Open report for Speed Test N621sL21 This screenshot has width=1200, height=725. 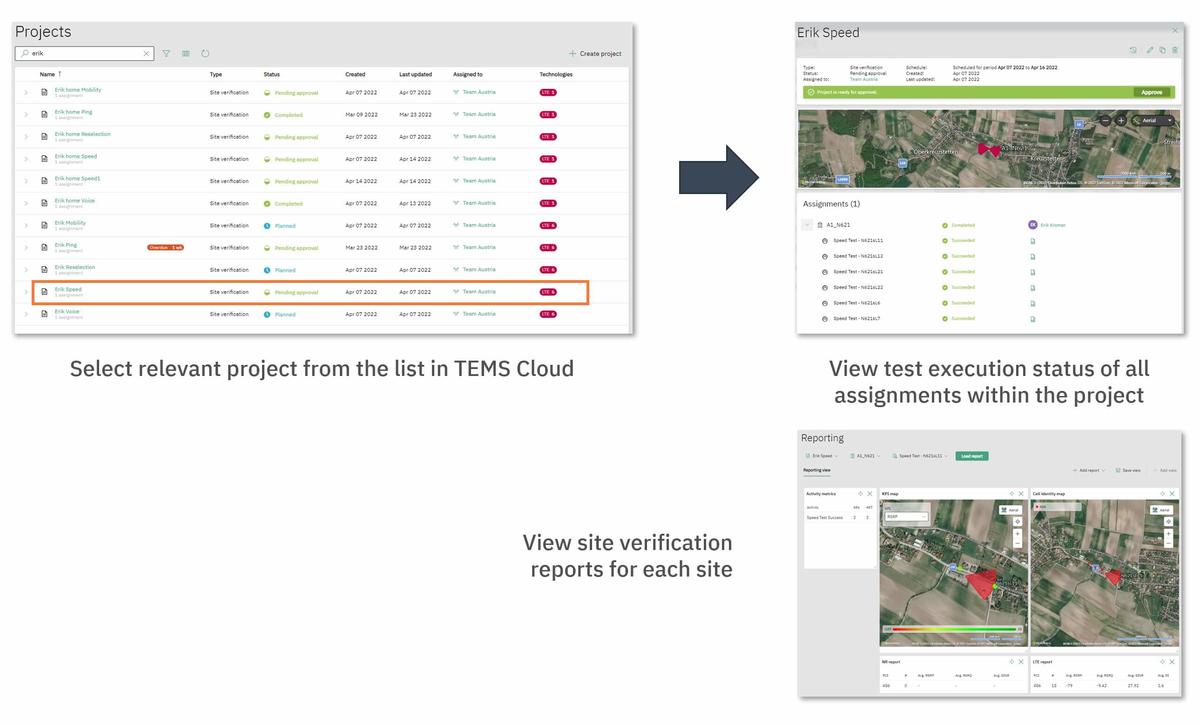click(1032, 272)
